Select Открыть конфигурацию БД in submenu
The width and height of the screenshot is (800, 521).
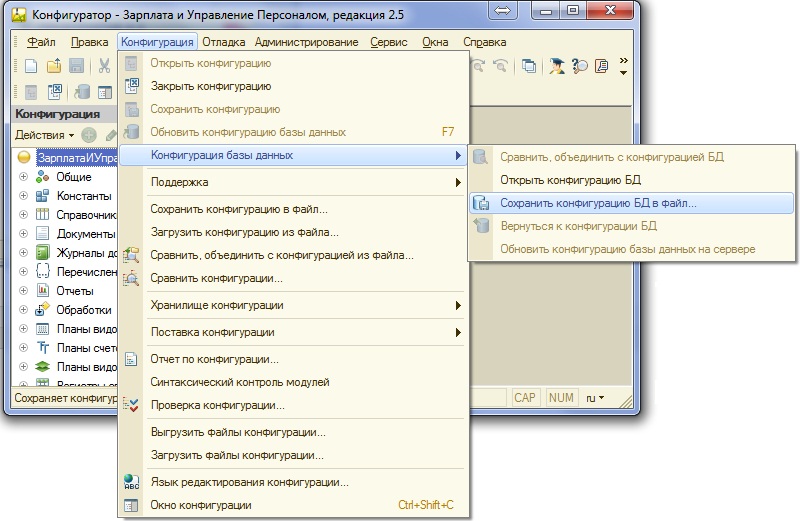coord(631,180)
